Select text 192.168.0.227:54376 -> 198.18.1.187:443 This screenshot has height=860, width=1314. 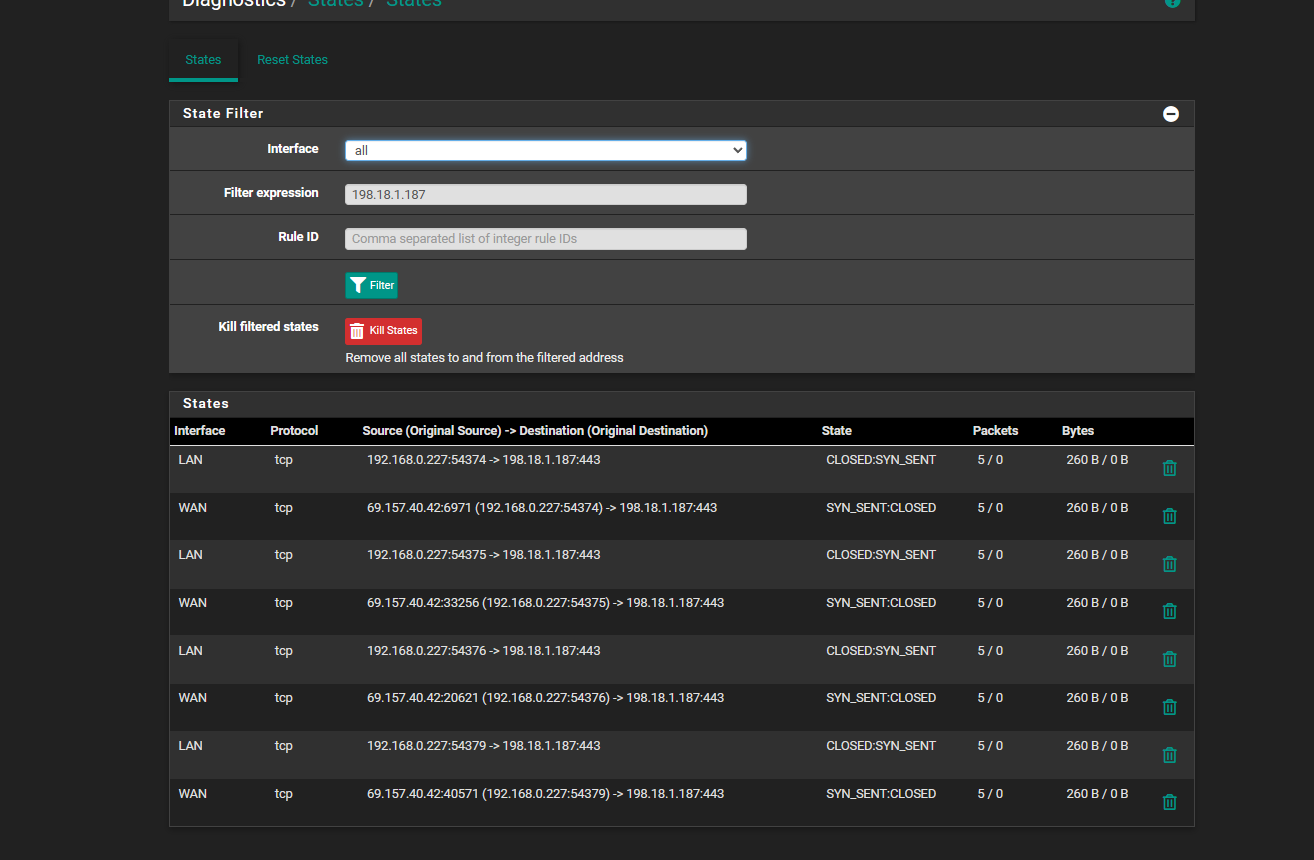tap(484, 651)
